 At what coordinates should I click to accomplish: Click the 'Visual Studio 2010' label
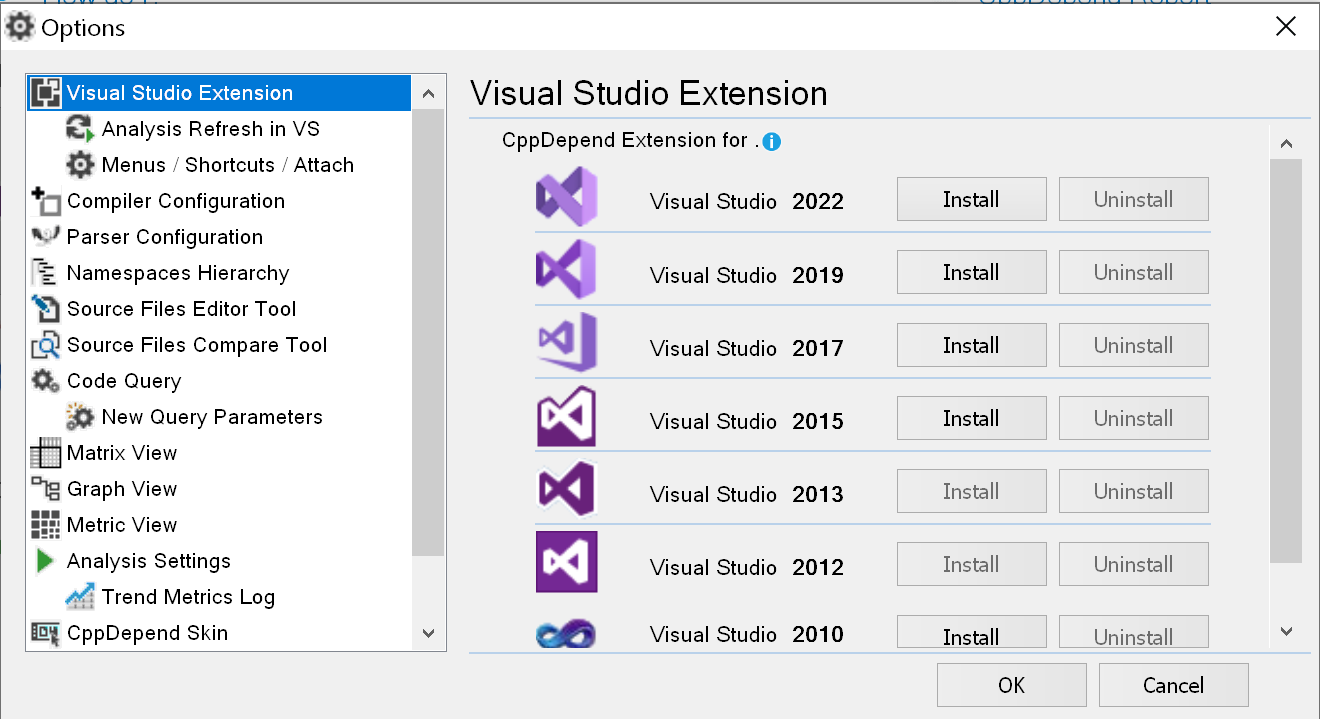pos(747,634)
